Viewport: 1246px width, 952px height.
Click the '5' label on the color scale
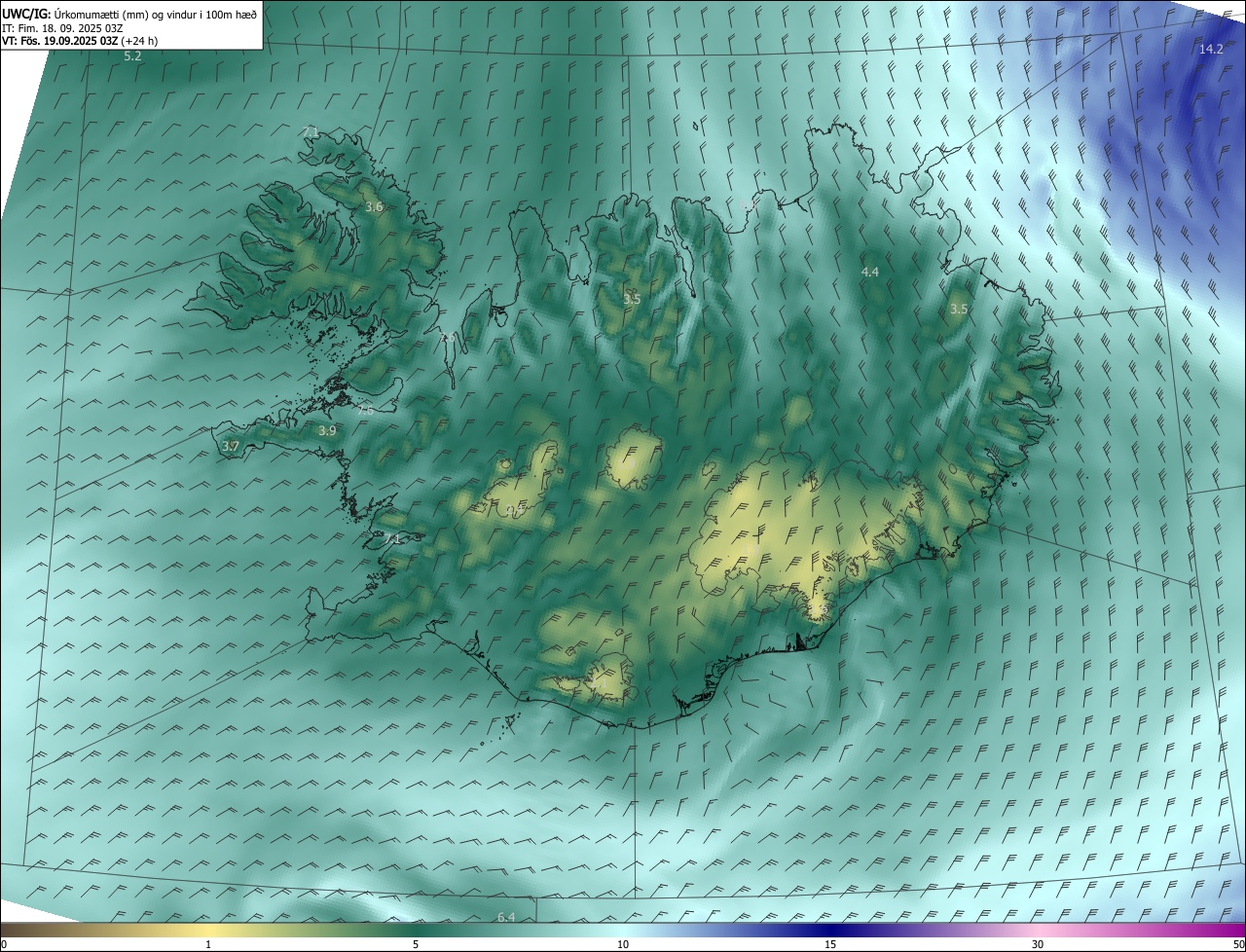pos(416,944)
